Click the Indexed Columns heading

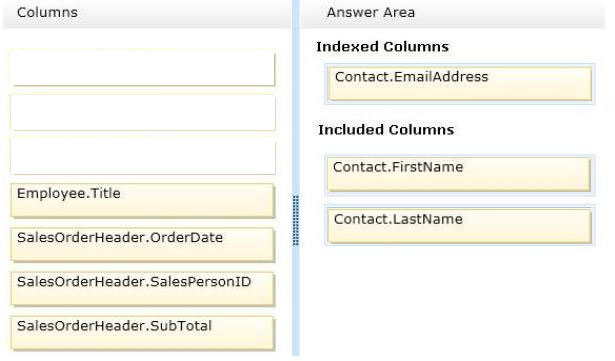click(382, 47)
